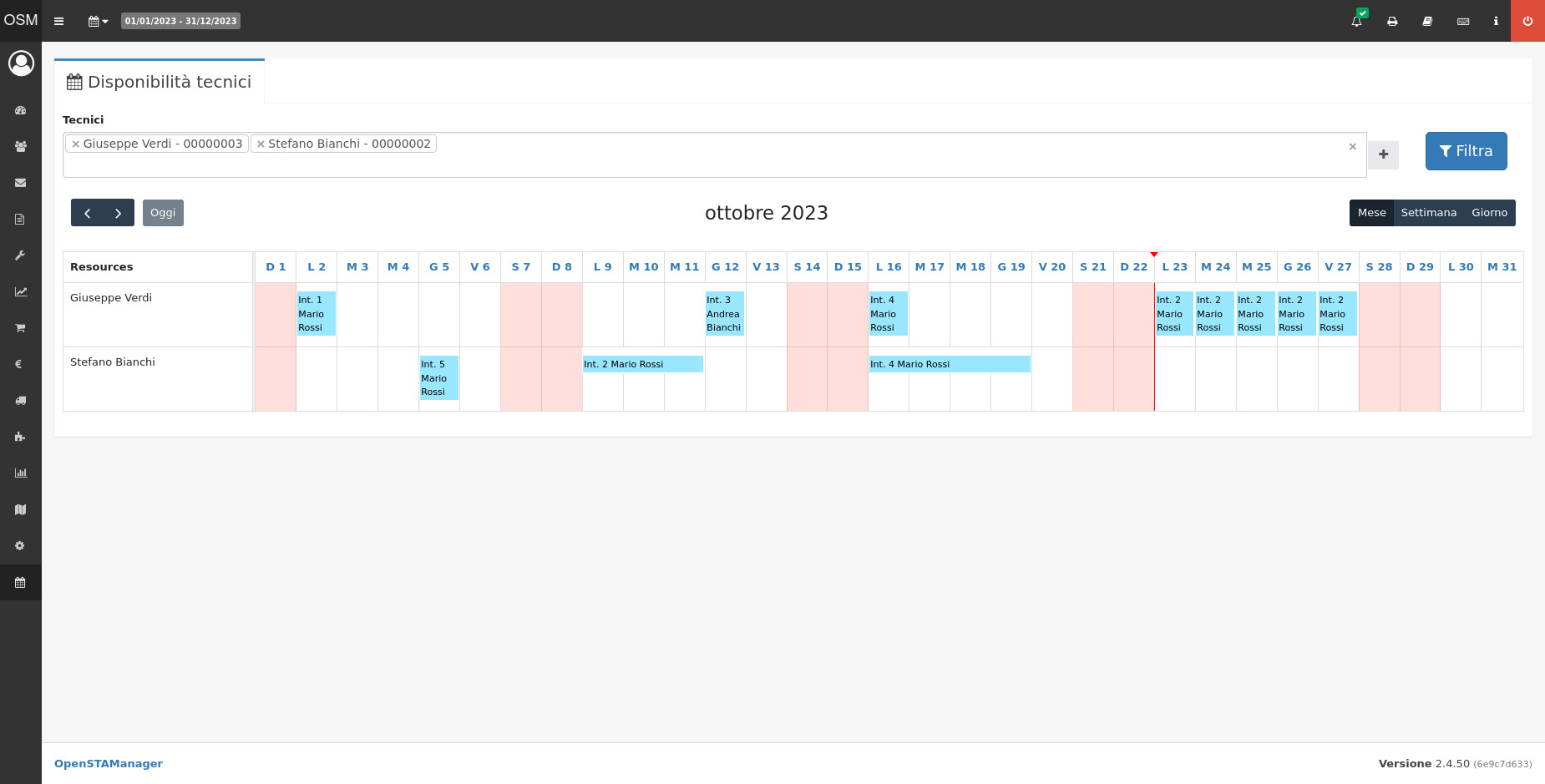1545x784 pixels.
Task: Click the Oggi button
Action: coord(163,213)
